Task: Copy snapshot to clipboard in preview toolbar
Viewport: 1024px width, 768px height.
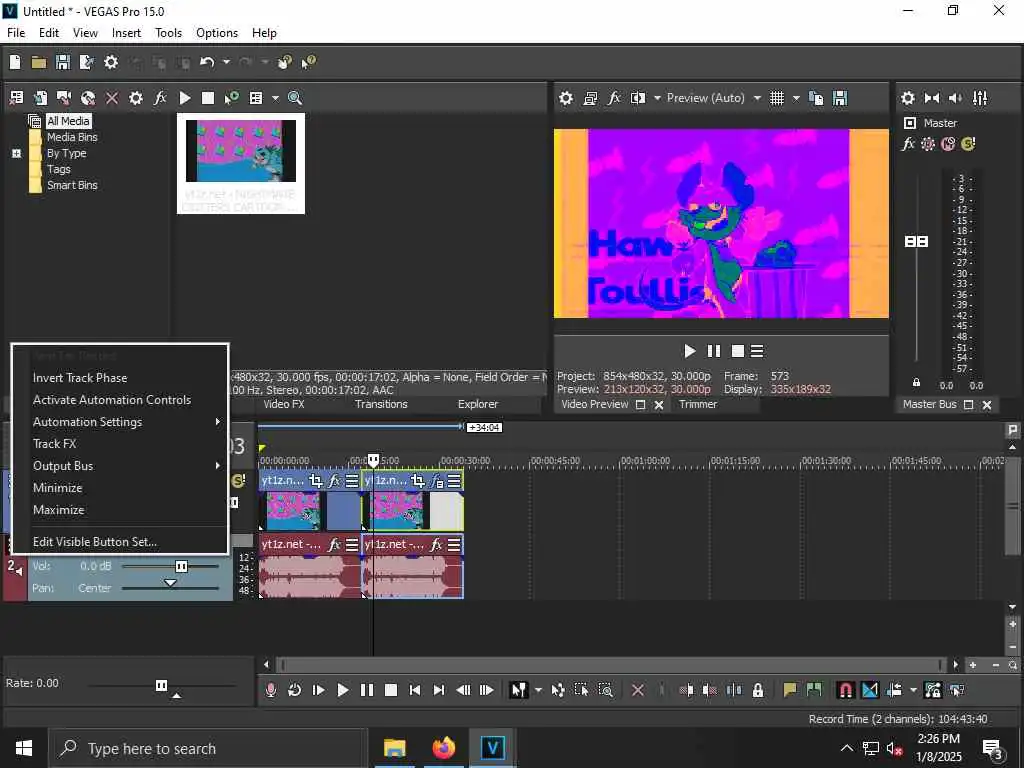Action: tap(816, 98)
